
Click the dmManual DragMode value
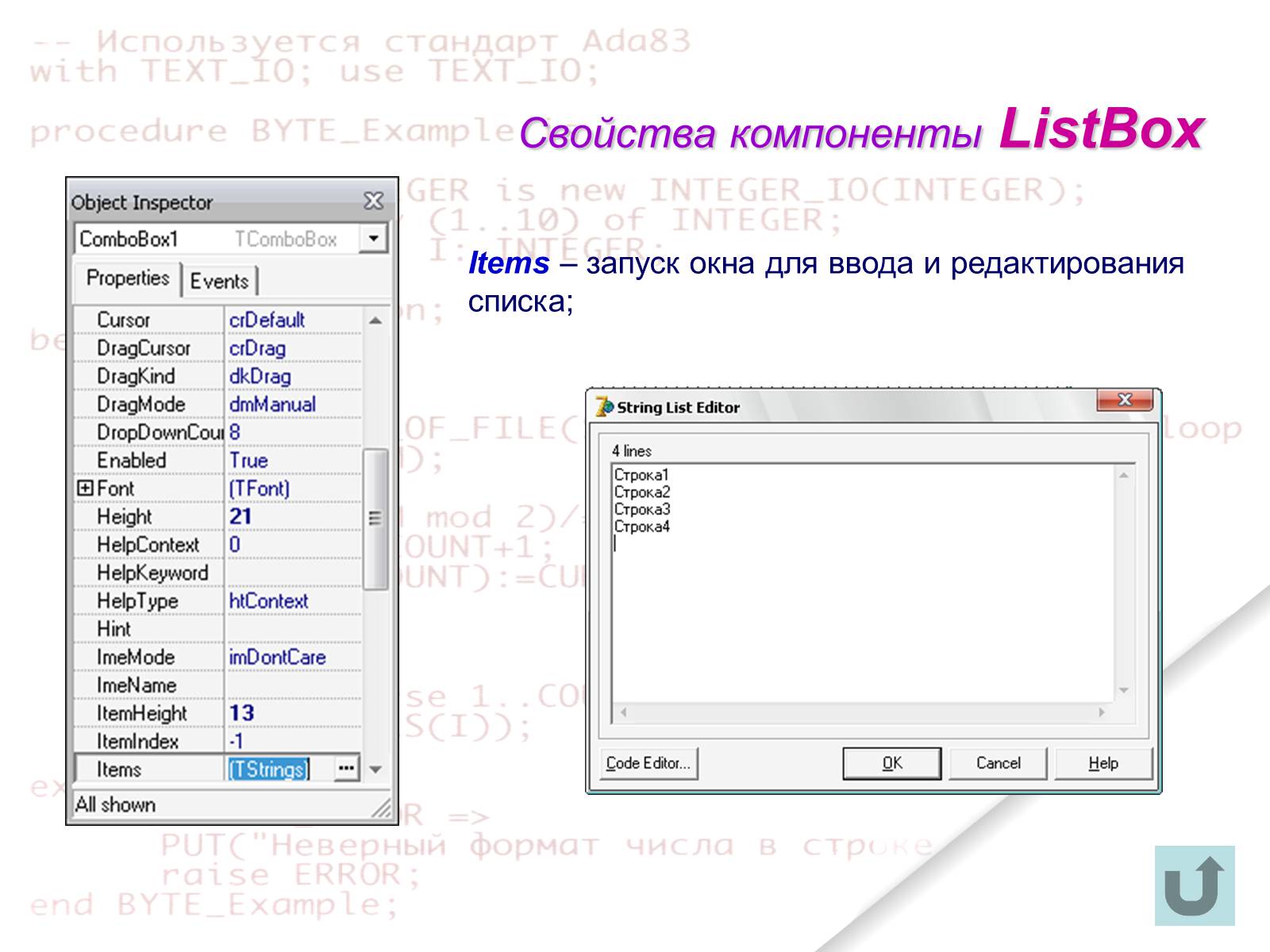point(272,404)
